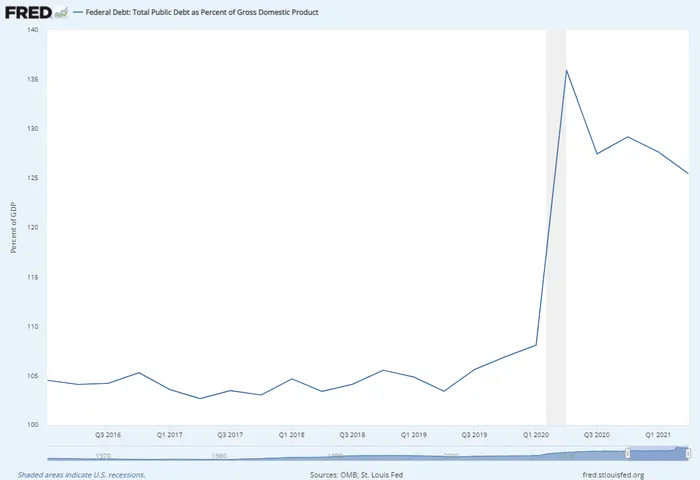Viewport: 700px width, 480px height.
Task: Click the 1980 mark in the navigator timeline
Action: [x=219, y=455]
